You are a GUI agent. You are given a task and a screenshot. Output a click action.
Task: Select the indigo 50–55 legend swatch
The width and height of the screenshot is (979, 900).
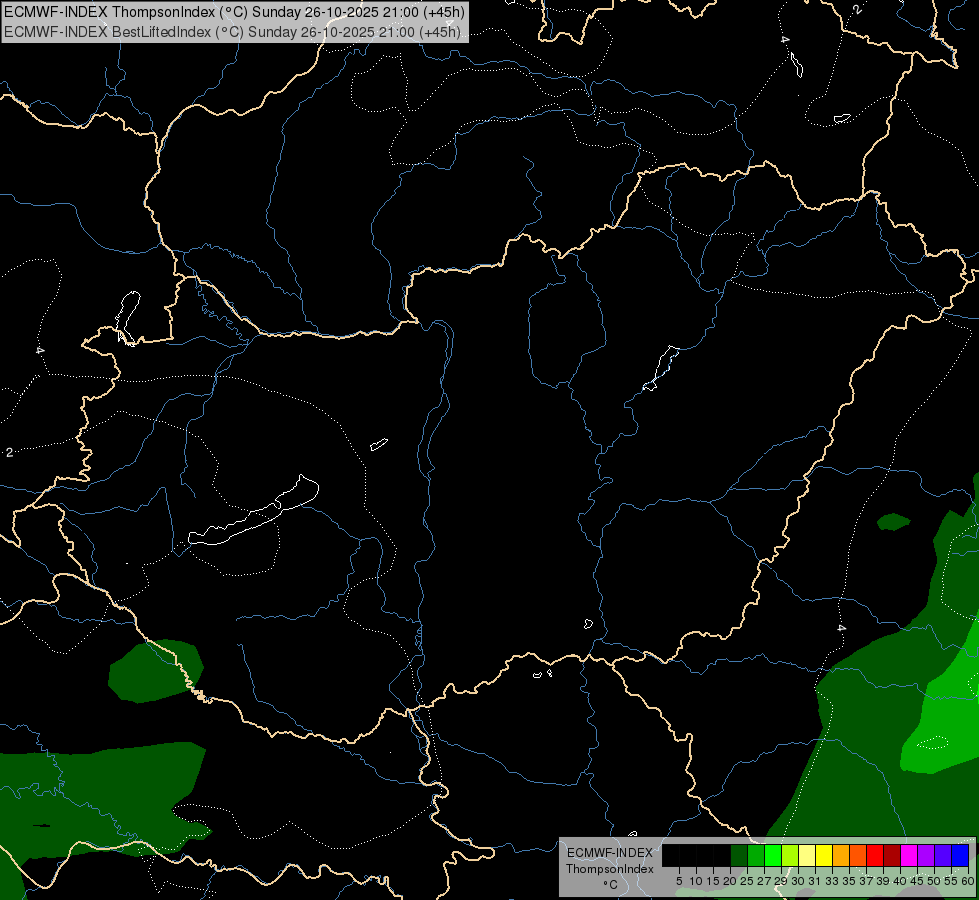(943, 855)
